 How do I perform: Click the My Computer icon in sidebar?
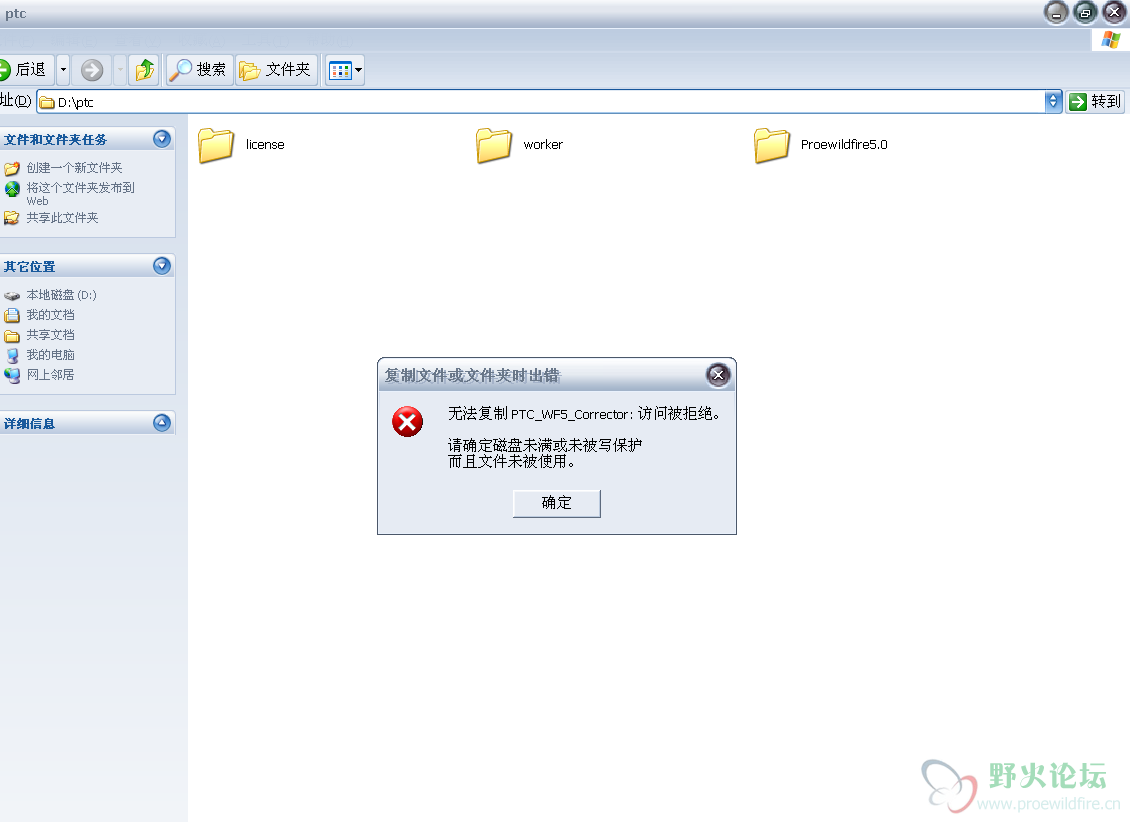pyautogui.click(x=12, y=355)
